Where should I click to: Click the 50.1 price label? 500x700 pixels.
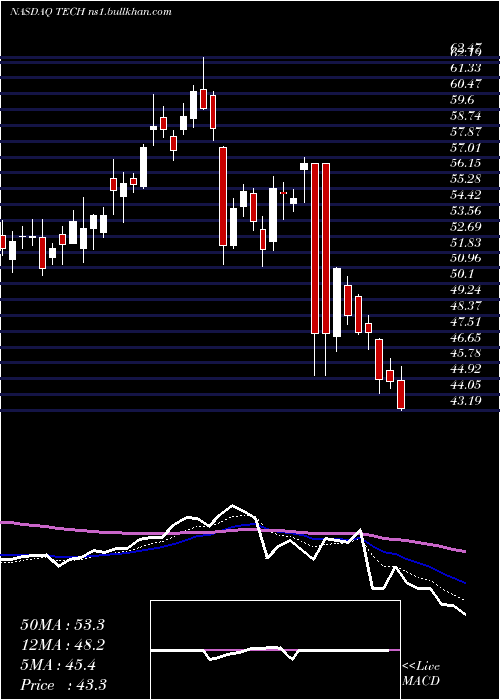pyautogui.click(x=462, y=274)
